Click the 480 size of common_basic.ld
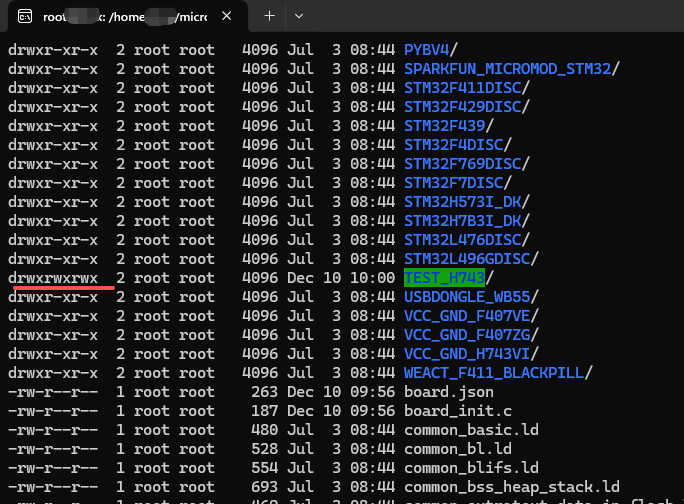 pyautogui.click(x=264, y=430)
